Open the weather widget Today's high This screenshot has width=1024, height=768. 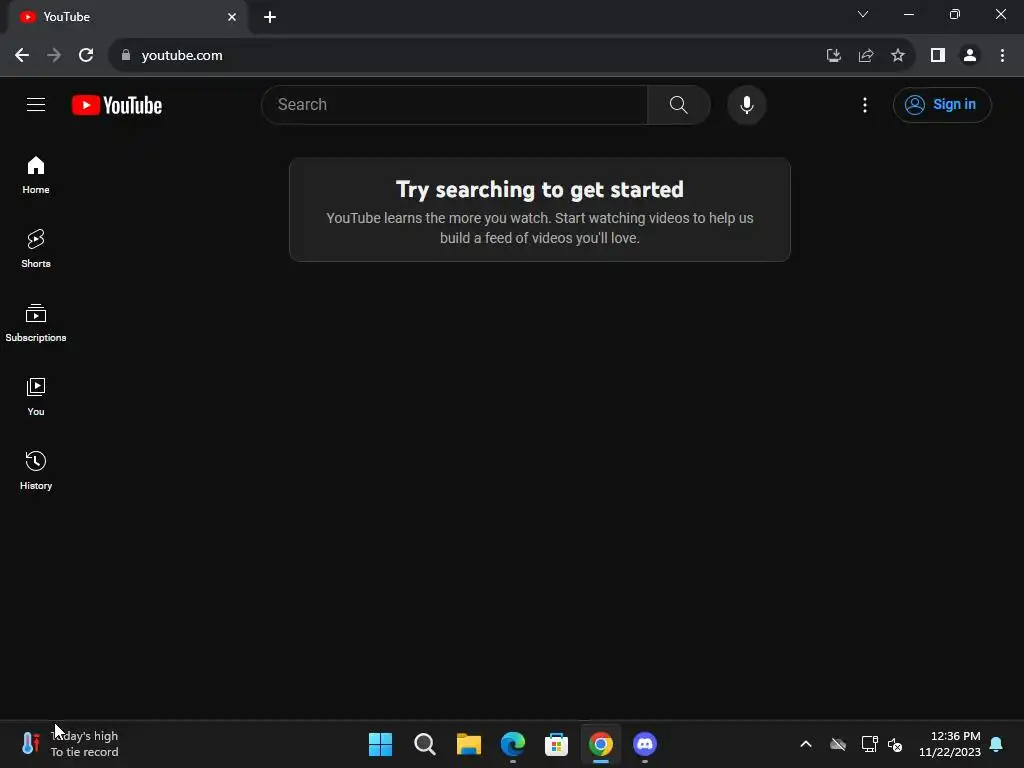(x=70, y=744)
